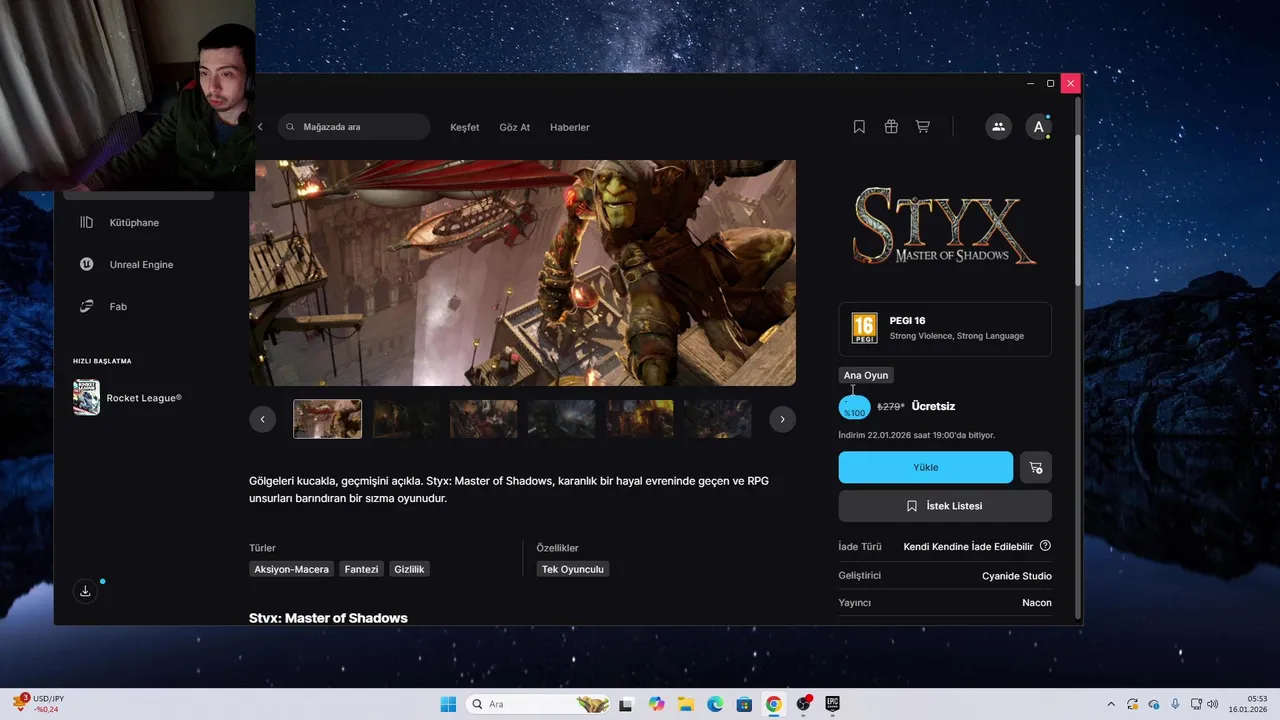Open the account avatar A menu

1039,127
